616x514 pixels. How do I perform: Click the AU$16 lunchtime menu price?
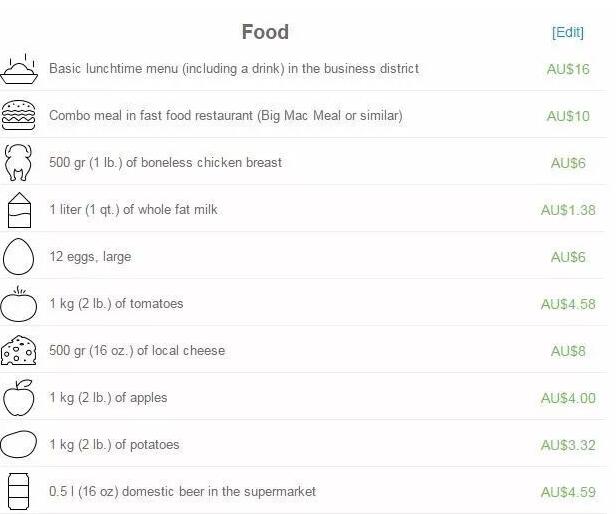pos(568,69)
